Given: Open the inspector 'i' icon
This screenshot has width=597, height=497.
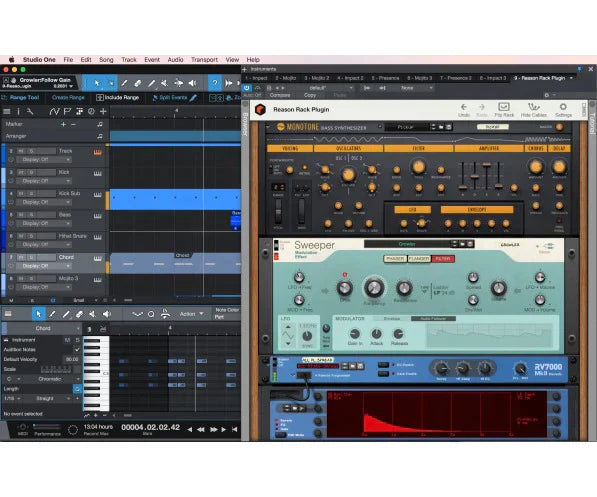Looking at the screenshot, I should tap(18, 112).
